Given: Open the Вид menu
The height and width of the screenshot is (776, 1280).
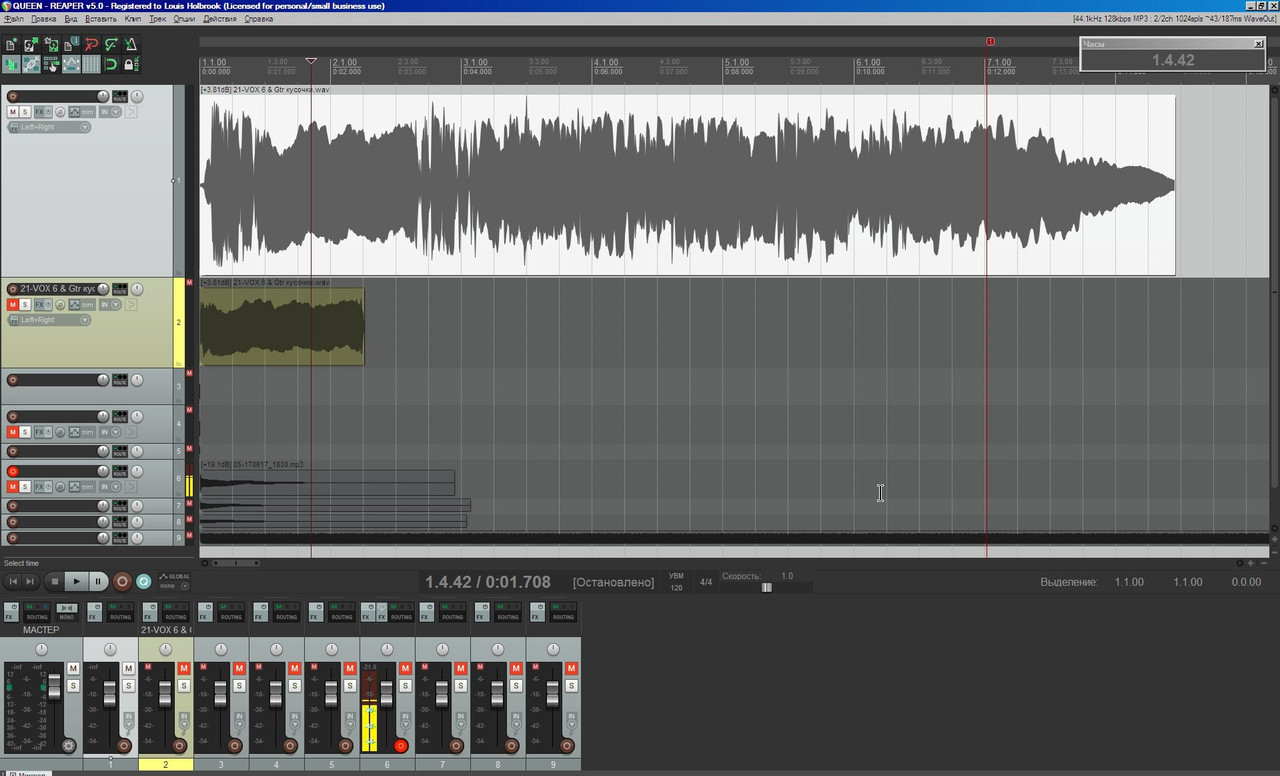Looking at the screenshot, I should [x=71, y=19].
